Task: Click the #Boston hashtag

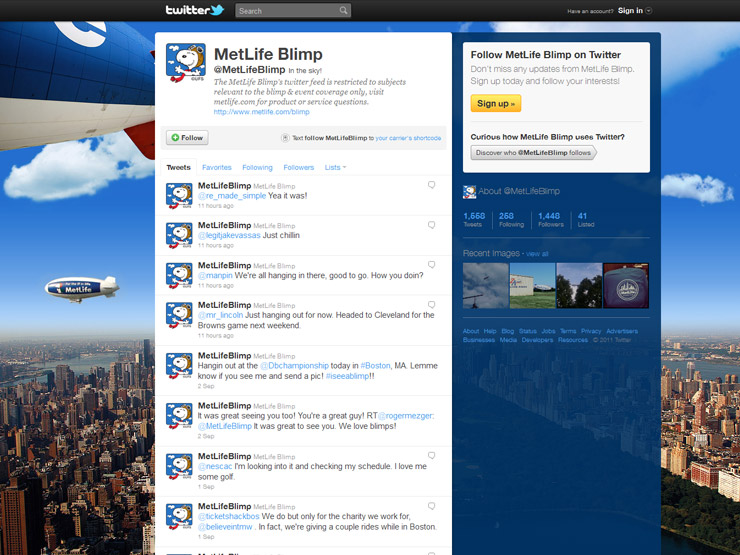Action: [x=375, y=366]
